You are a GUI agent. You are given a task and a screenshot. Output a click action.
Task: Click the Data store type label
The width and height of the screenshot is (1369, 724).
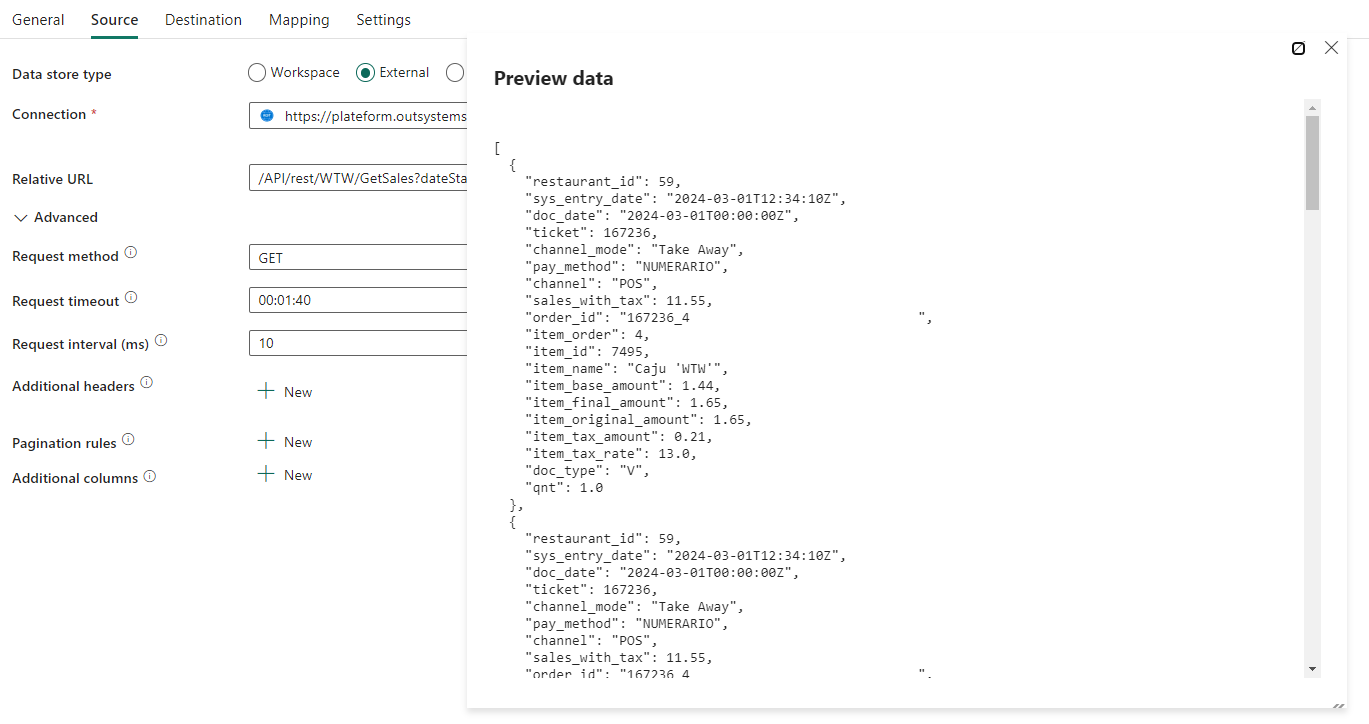coord(62,74)
